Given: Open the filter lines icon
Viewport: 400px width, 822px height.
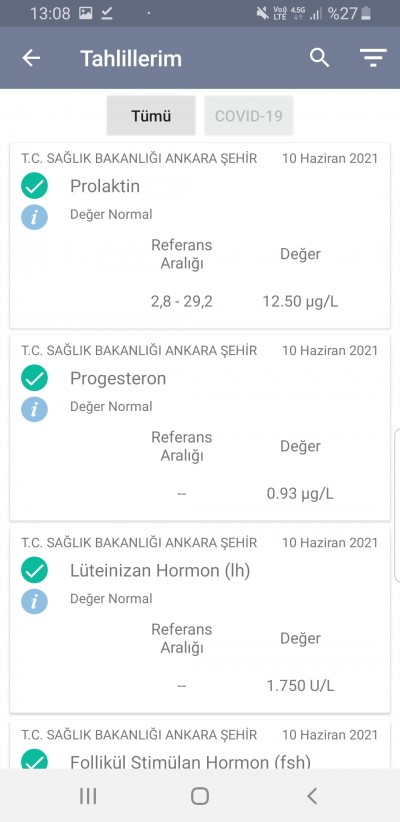Looking at the screenshot, I should tap(373, 57).
